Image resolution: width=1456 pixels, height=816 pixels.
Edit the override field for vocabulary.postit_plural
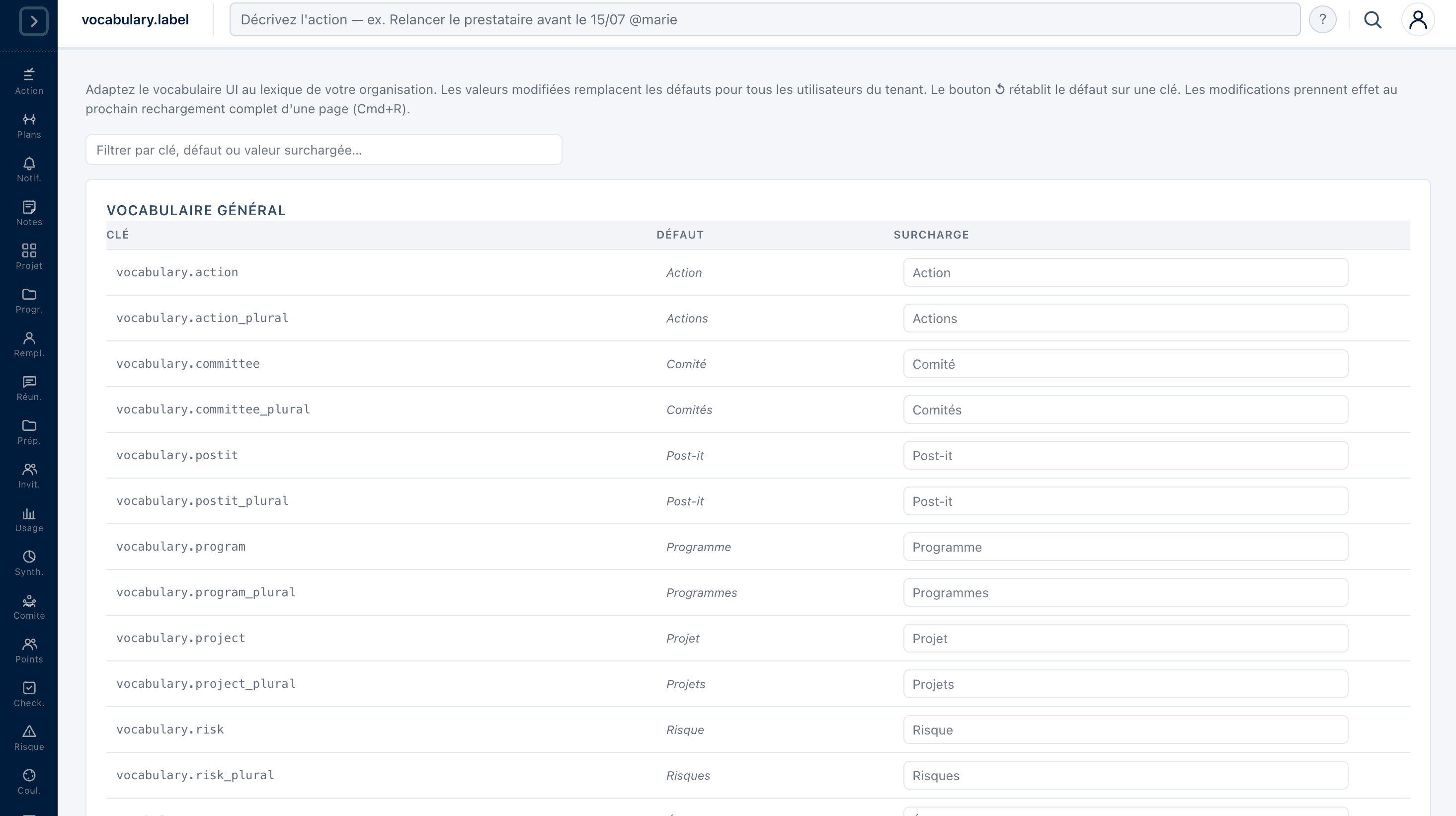(1126, 501)
